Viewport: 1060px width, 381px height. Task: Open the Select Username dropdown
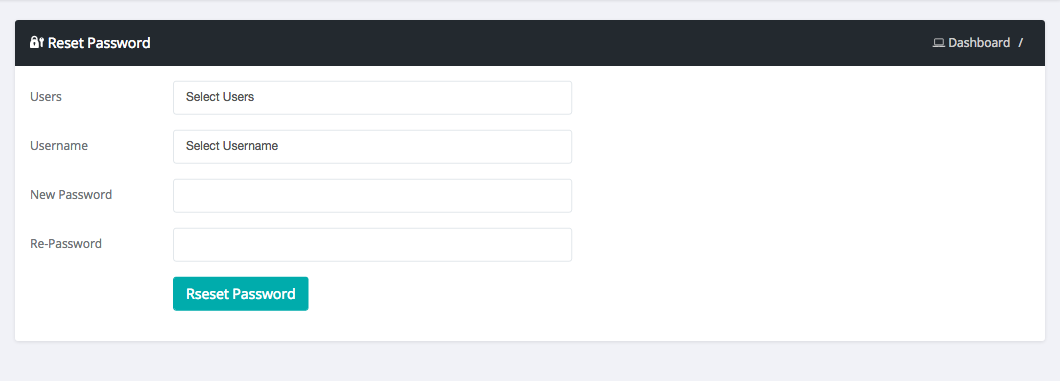click(372, 147)
